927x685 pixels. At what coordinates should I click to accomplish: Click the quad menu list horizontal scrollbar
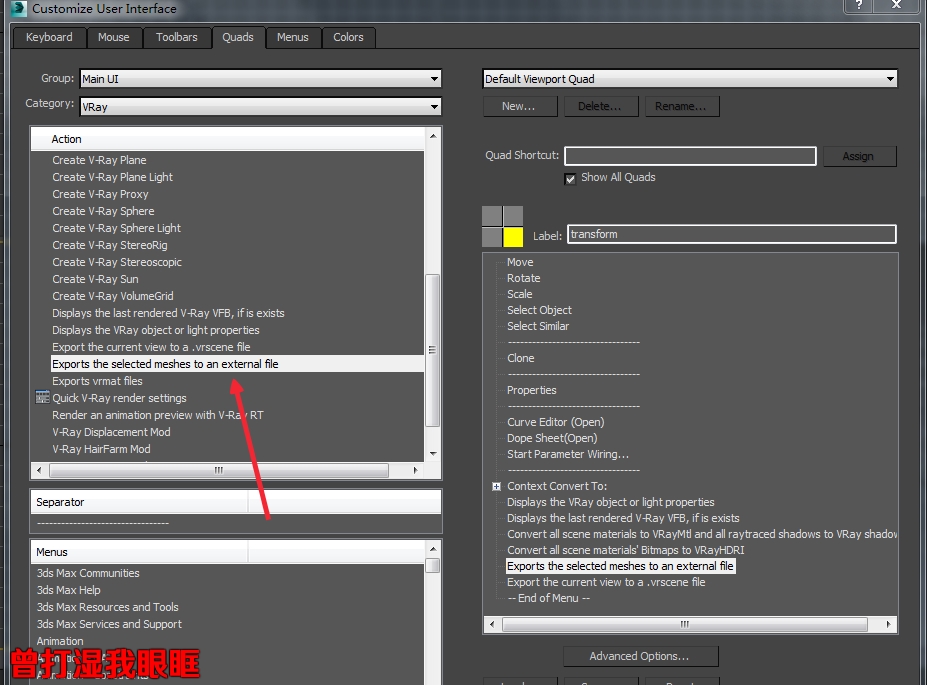685,624
